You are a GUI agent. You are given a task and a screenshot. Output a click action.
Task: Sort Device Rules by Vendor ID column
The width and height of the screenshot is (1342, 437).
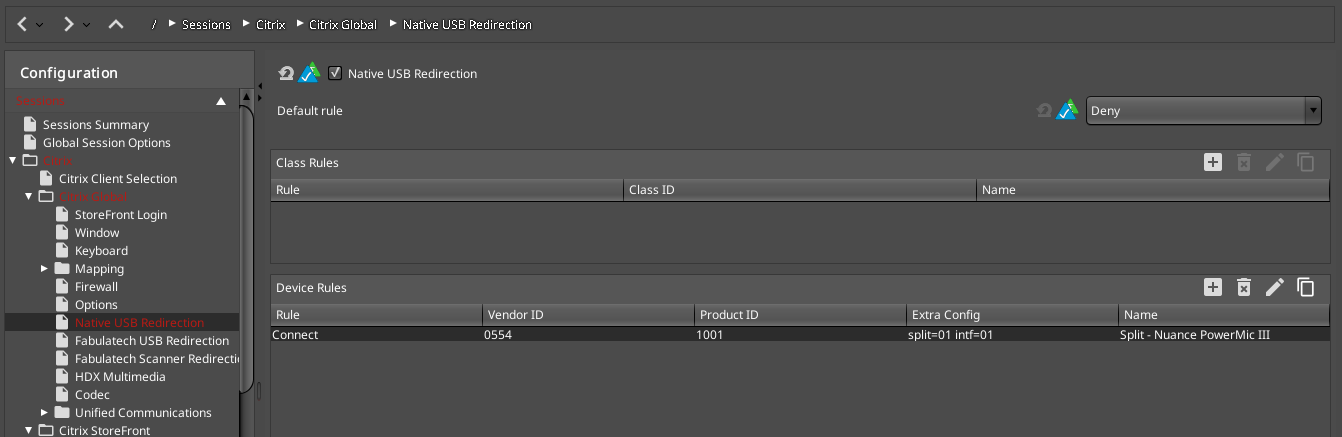pyautogui.click(x=587, y=315)
